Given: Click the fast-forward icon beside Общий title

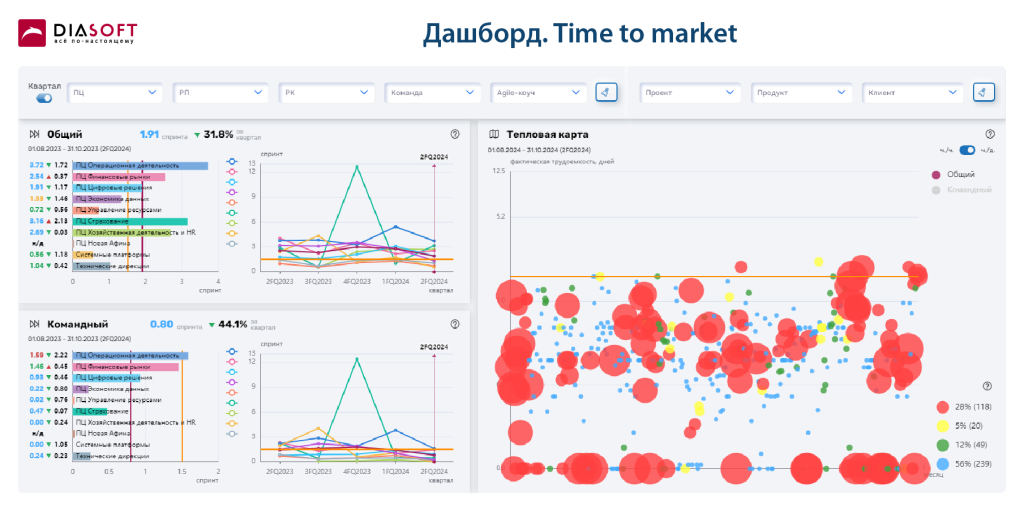Looking at the screenshot, I should tap(35, 134).
